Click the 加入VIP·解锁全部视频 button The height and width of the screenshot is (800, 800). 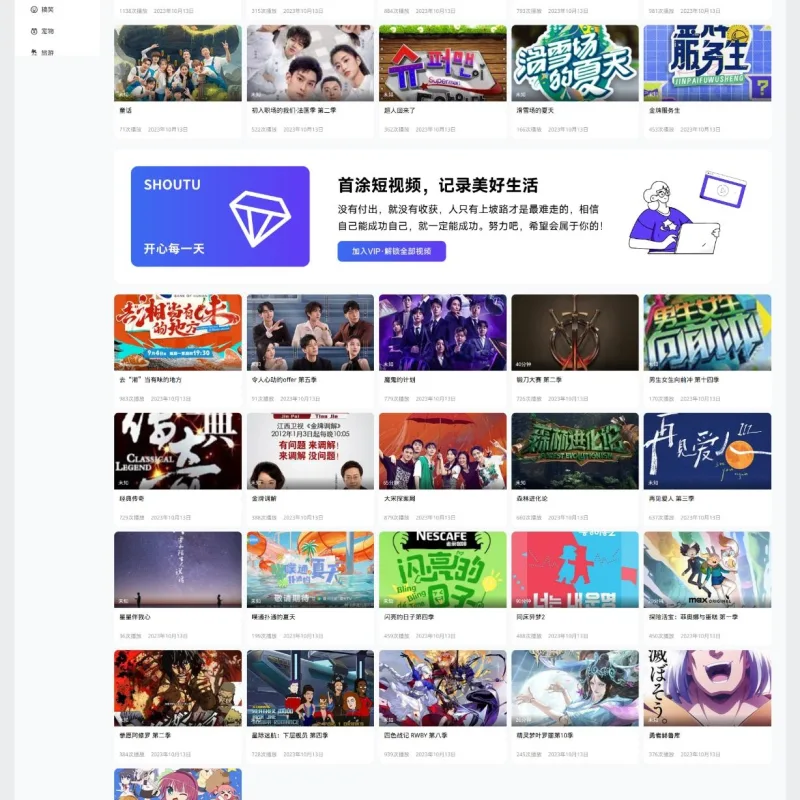391,251
